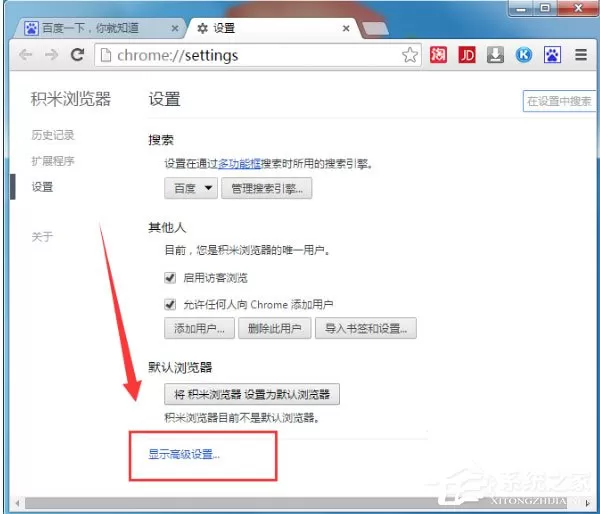Reload the settings page

pos(78,55)
